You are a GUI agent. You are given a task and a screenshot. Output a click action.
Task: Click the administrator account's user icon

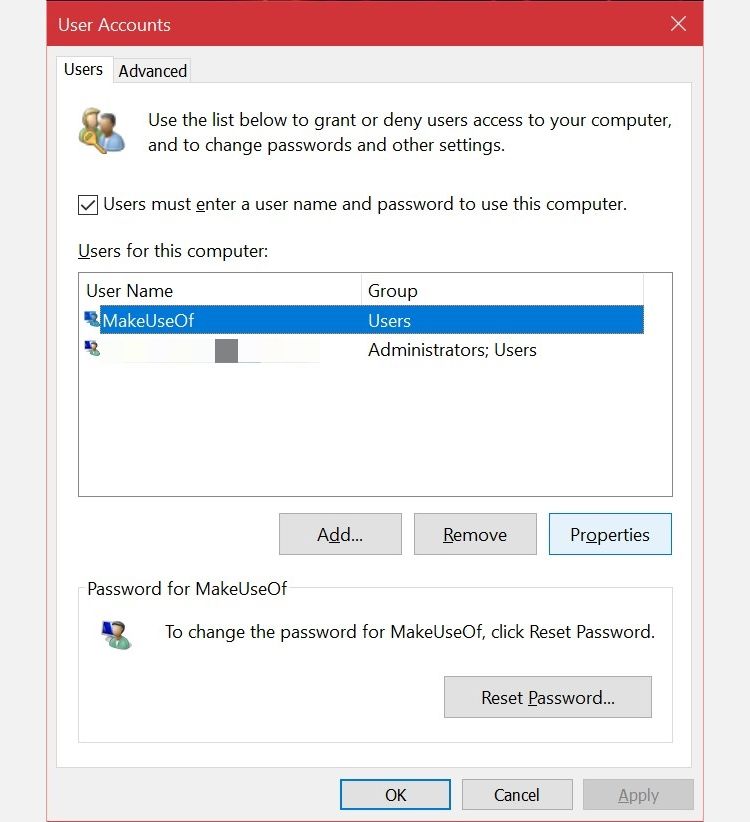point(92,349)
